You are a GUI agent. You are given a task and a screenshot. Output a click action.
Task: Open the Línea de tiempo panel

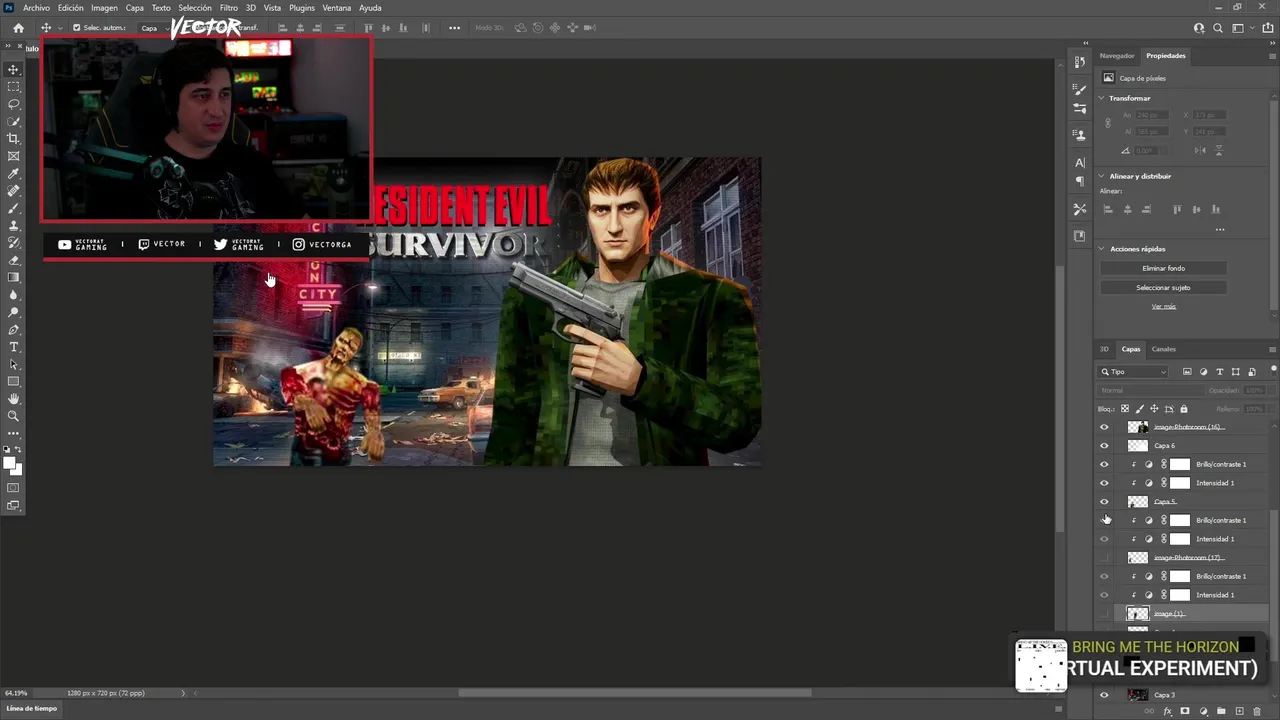(x=32, y=709)
